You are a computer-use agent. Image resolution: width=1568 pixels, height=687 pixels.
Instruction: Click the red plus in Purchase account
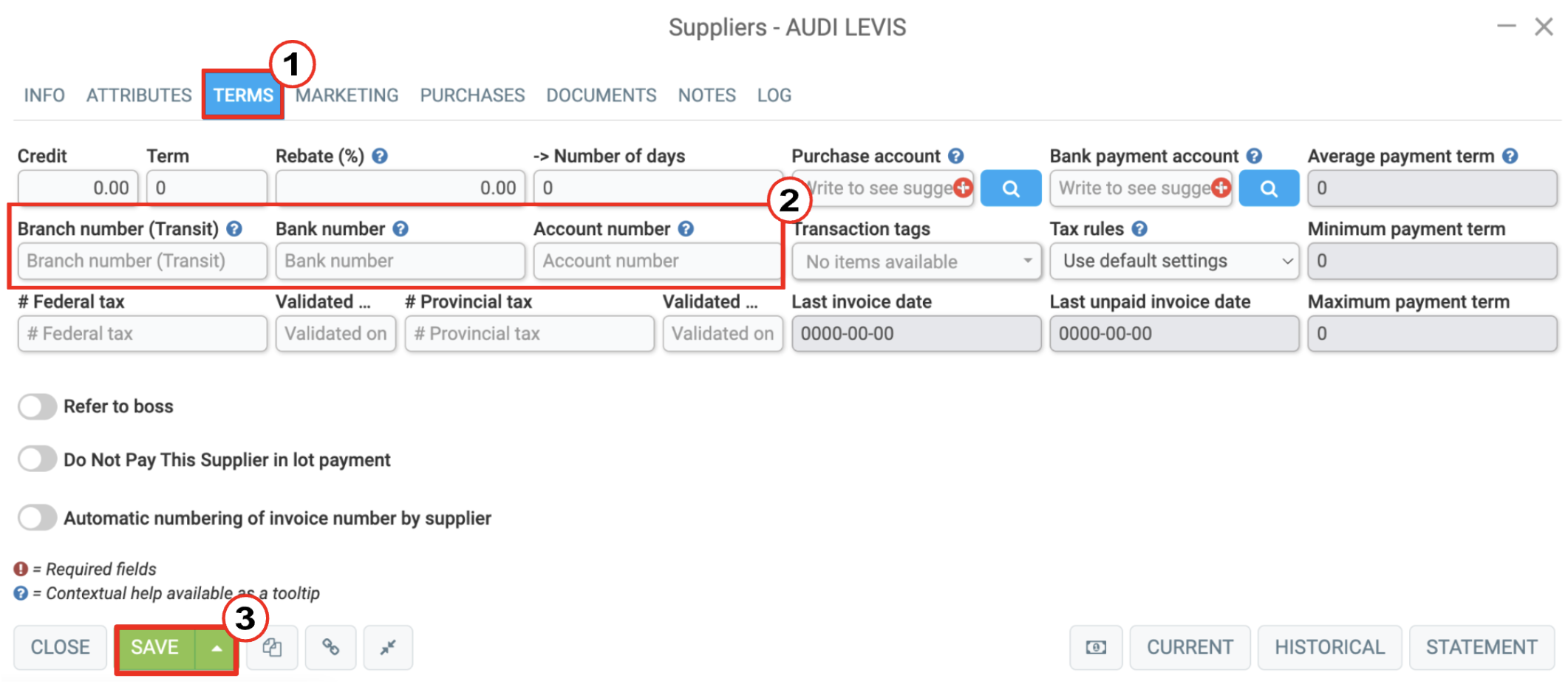(x=963, y=188)
